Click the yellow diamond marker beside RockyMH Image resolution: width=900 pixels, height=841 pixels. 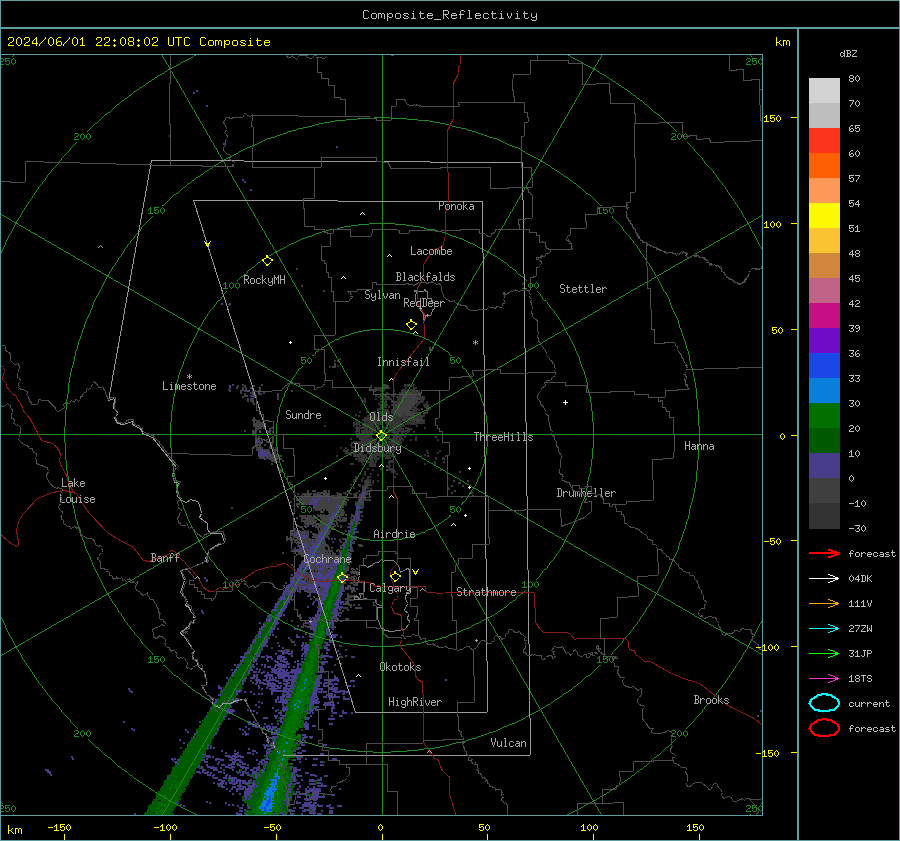tap(267, 261)
